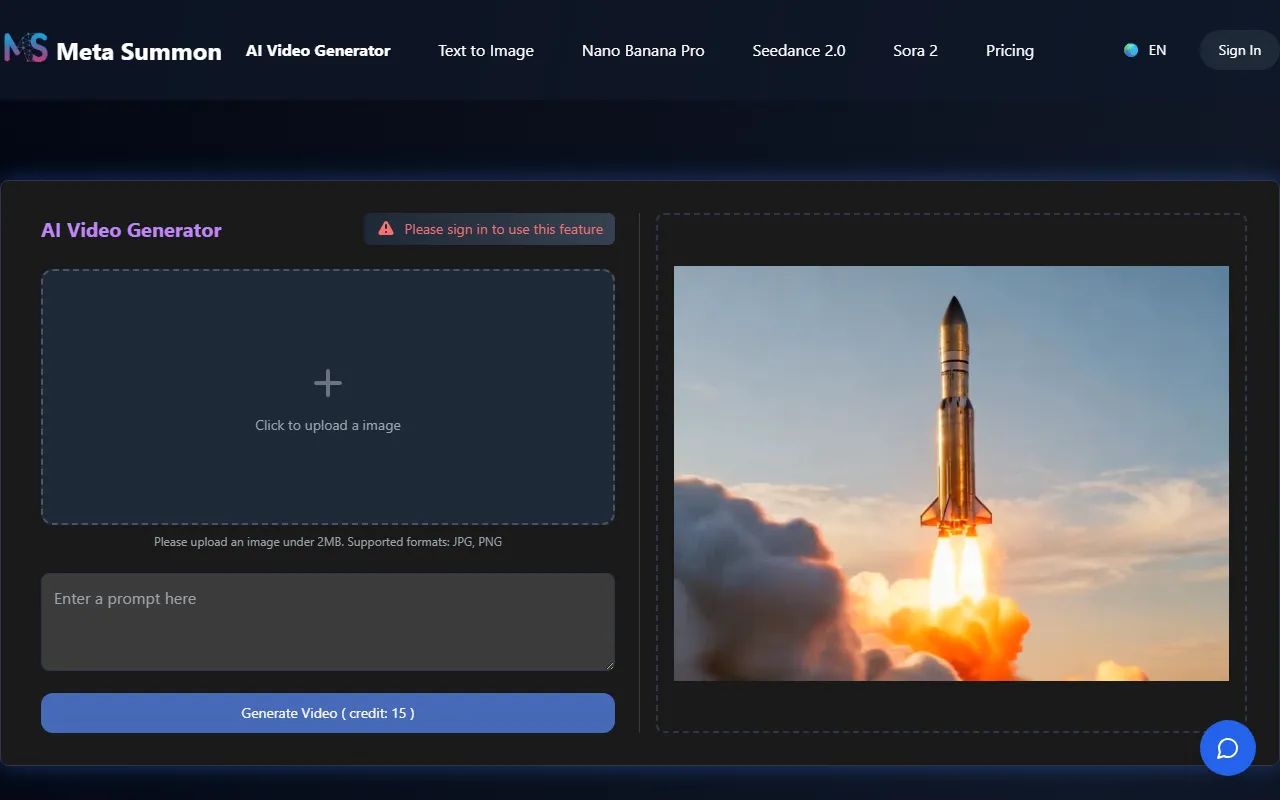Go to the Text to Image page
Screen dimensions: 1280x800
coord(486,50)
